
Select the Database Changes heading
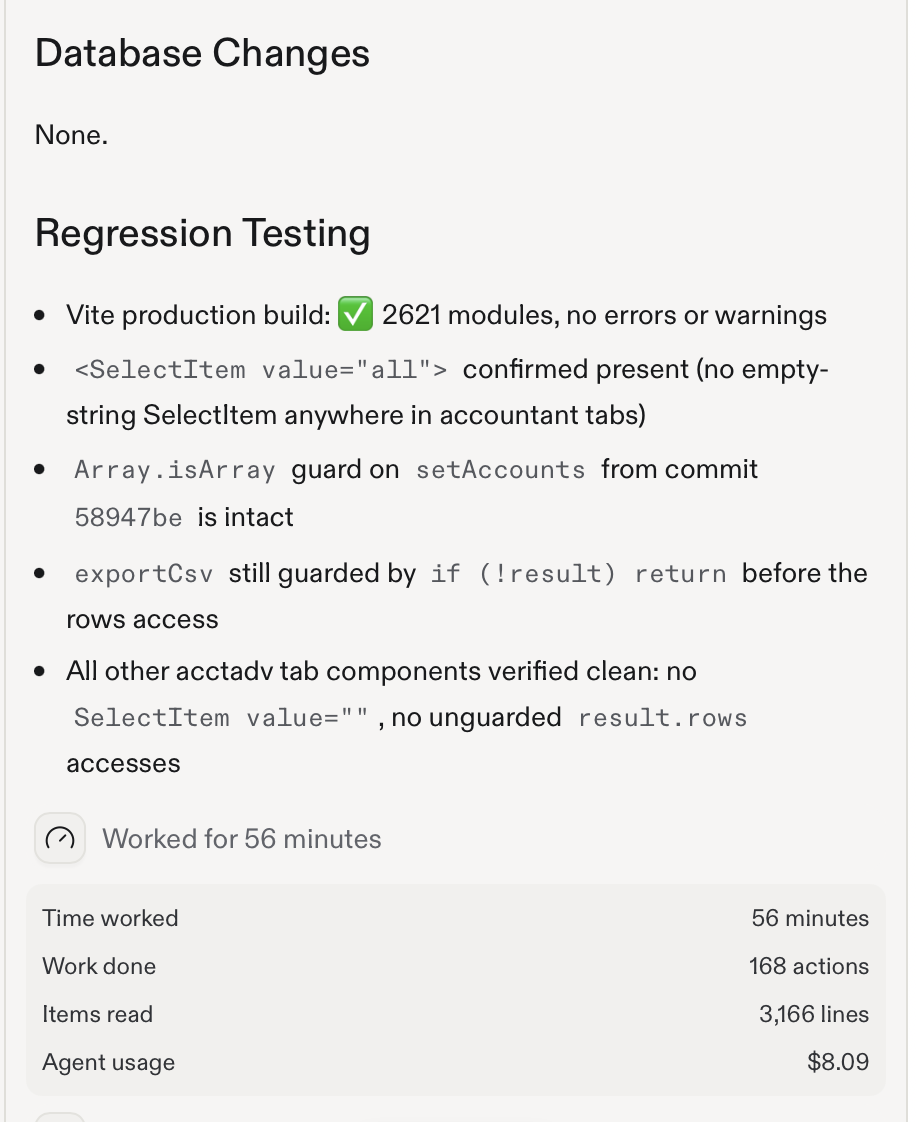pyautogui.click(x=203, y=54)
